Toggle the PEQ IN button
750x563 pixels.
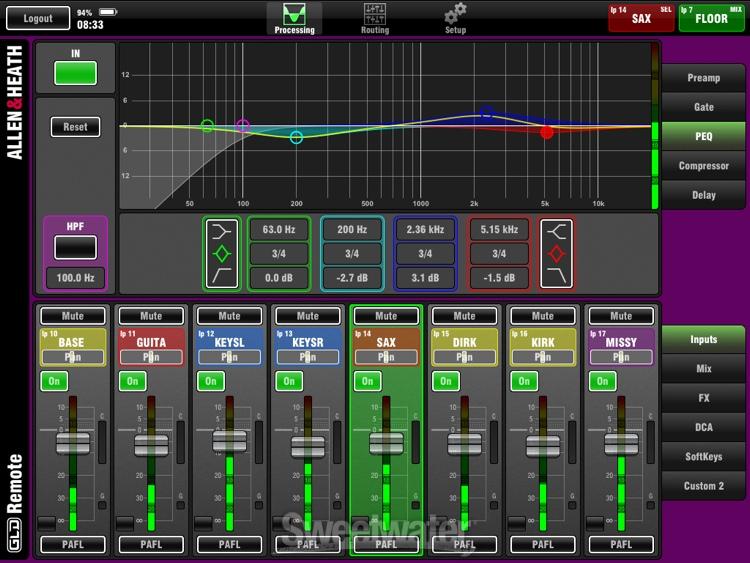(x=76, y=72)
